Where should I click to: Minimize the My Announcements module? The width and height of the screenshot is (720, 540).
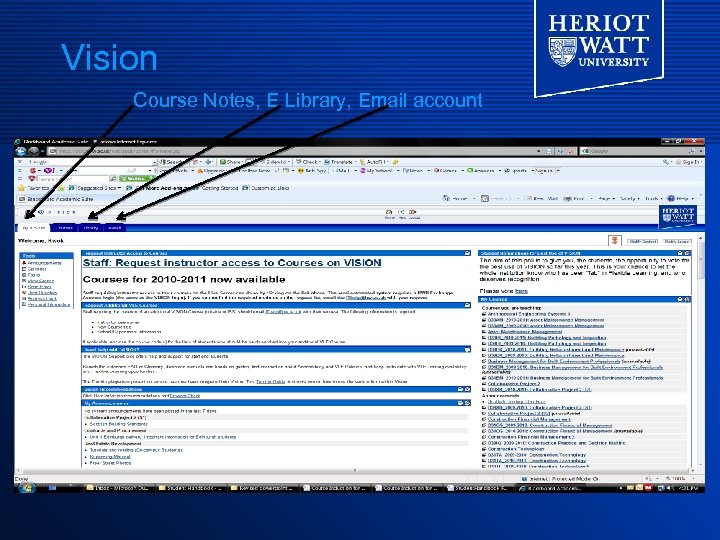tap(461, 403)
